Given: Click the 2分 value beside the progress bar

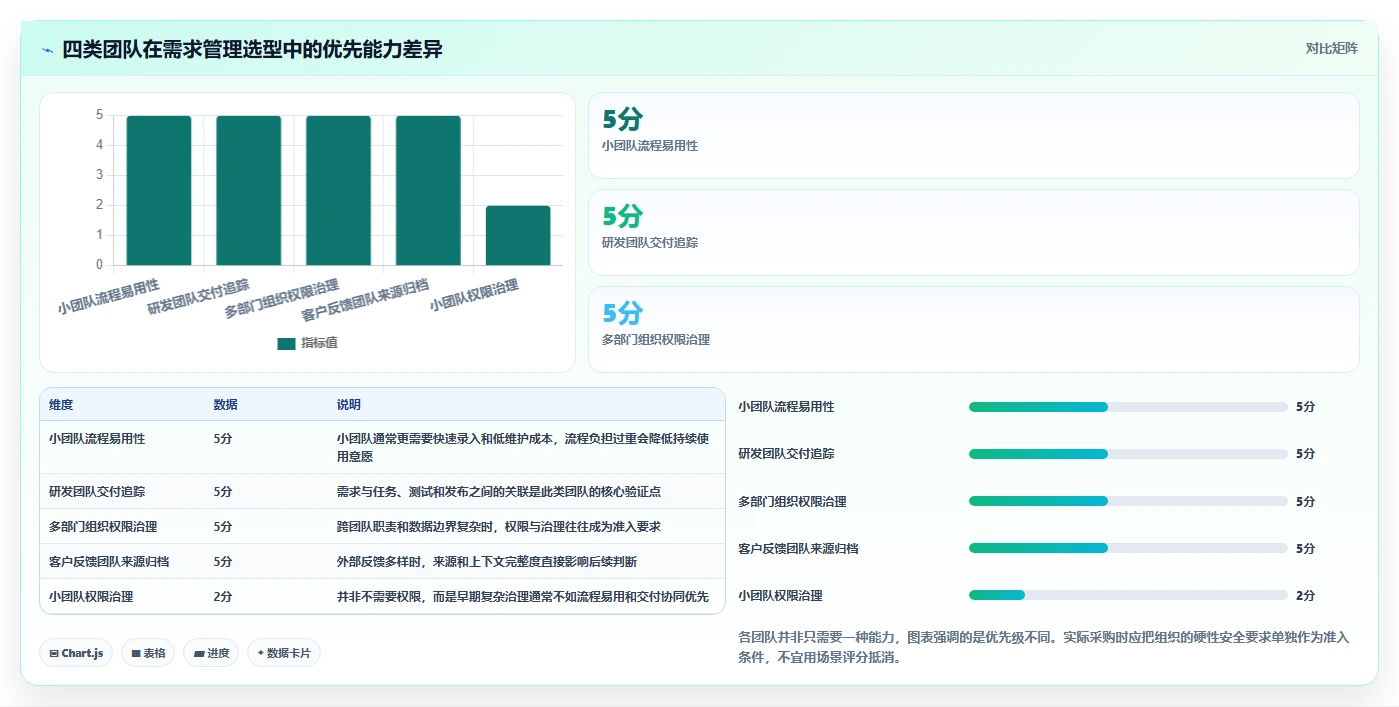Looking at the screenshot, I should 1305,596.
